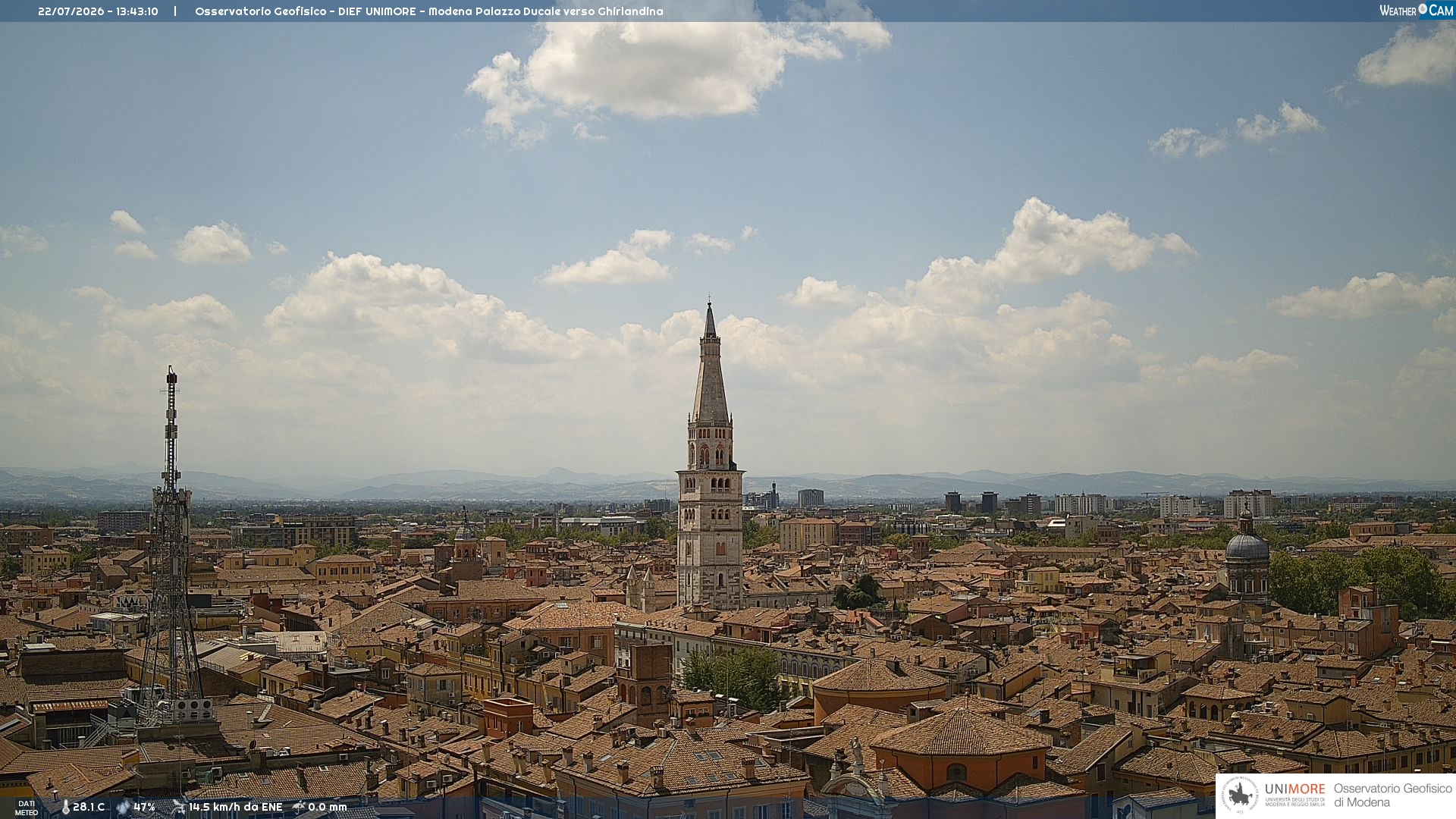
Task: Select the Osservatorio Geofisico DIEF UNIMORE title
Action: coord(429,11)
